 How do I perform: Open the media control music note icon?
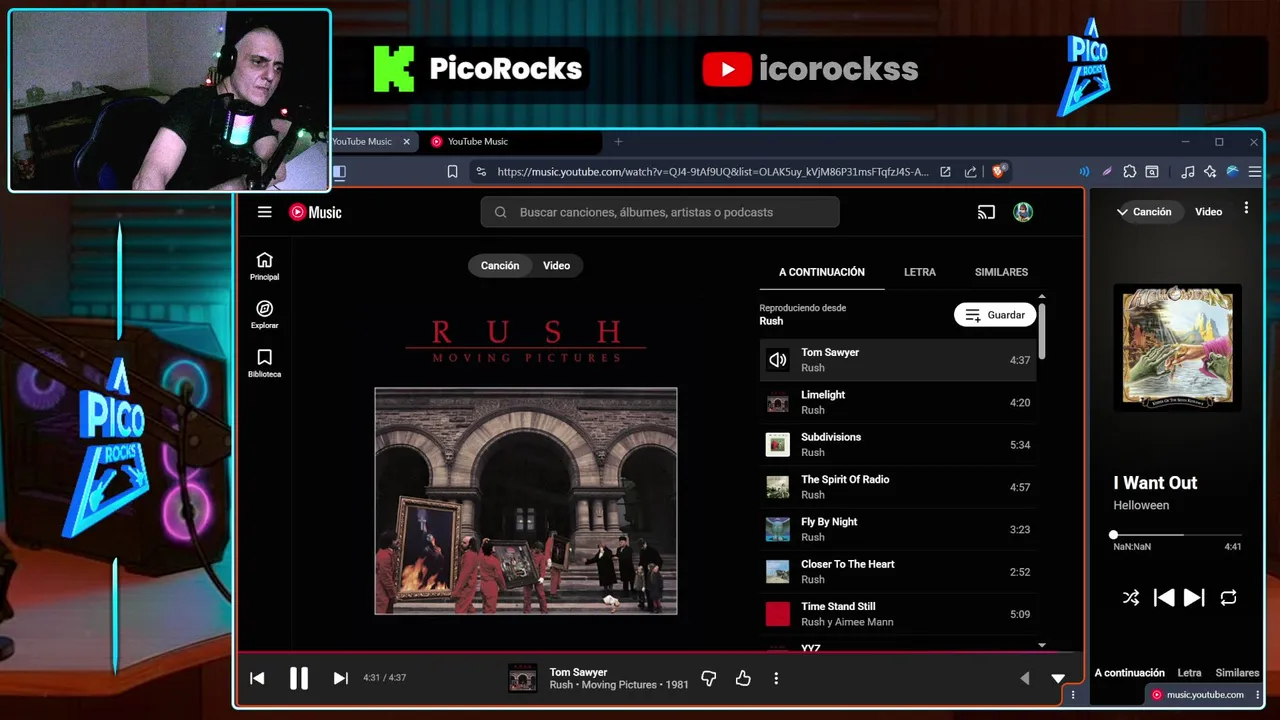tap(1187, 172)
